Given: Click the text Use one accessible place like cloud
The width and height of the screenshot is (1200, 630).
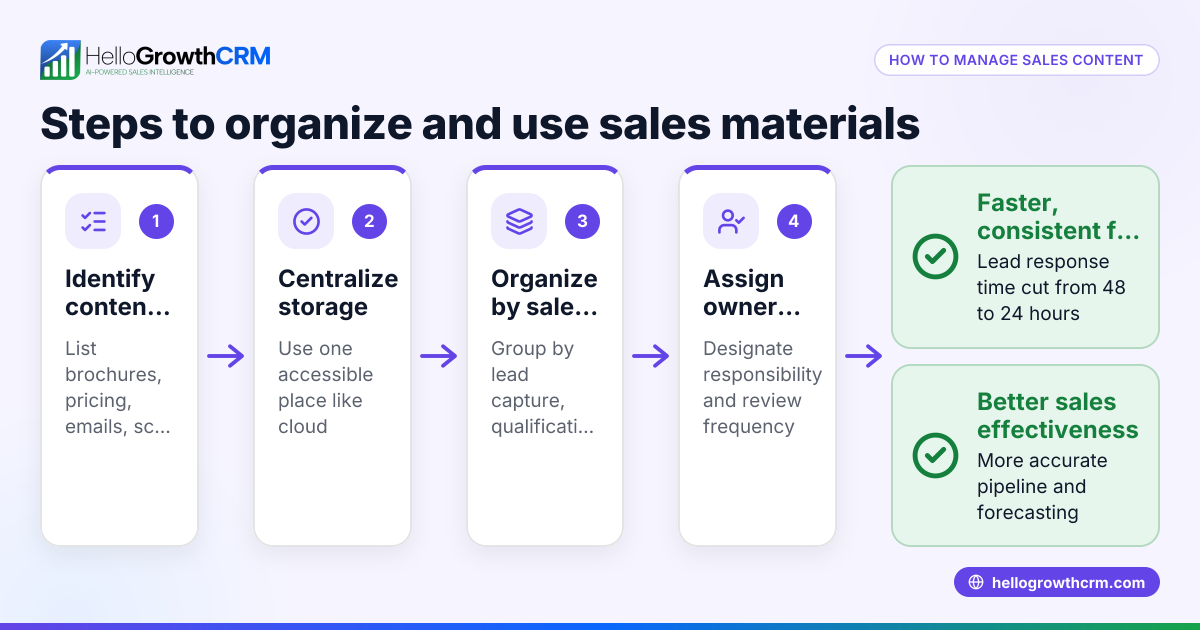Looking at the screenshot, I should click(x=326, y=388).
